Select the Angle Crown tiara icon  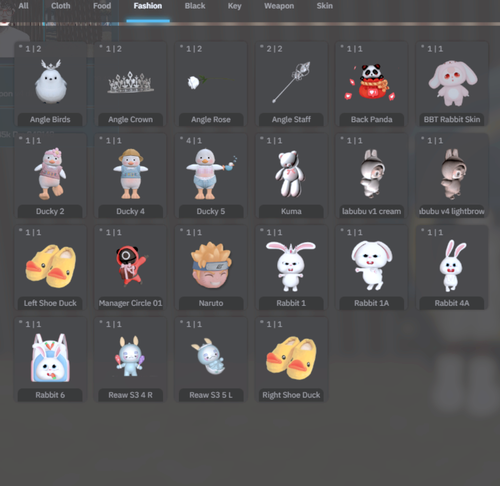(x=130, y=82)
